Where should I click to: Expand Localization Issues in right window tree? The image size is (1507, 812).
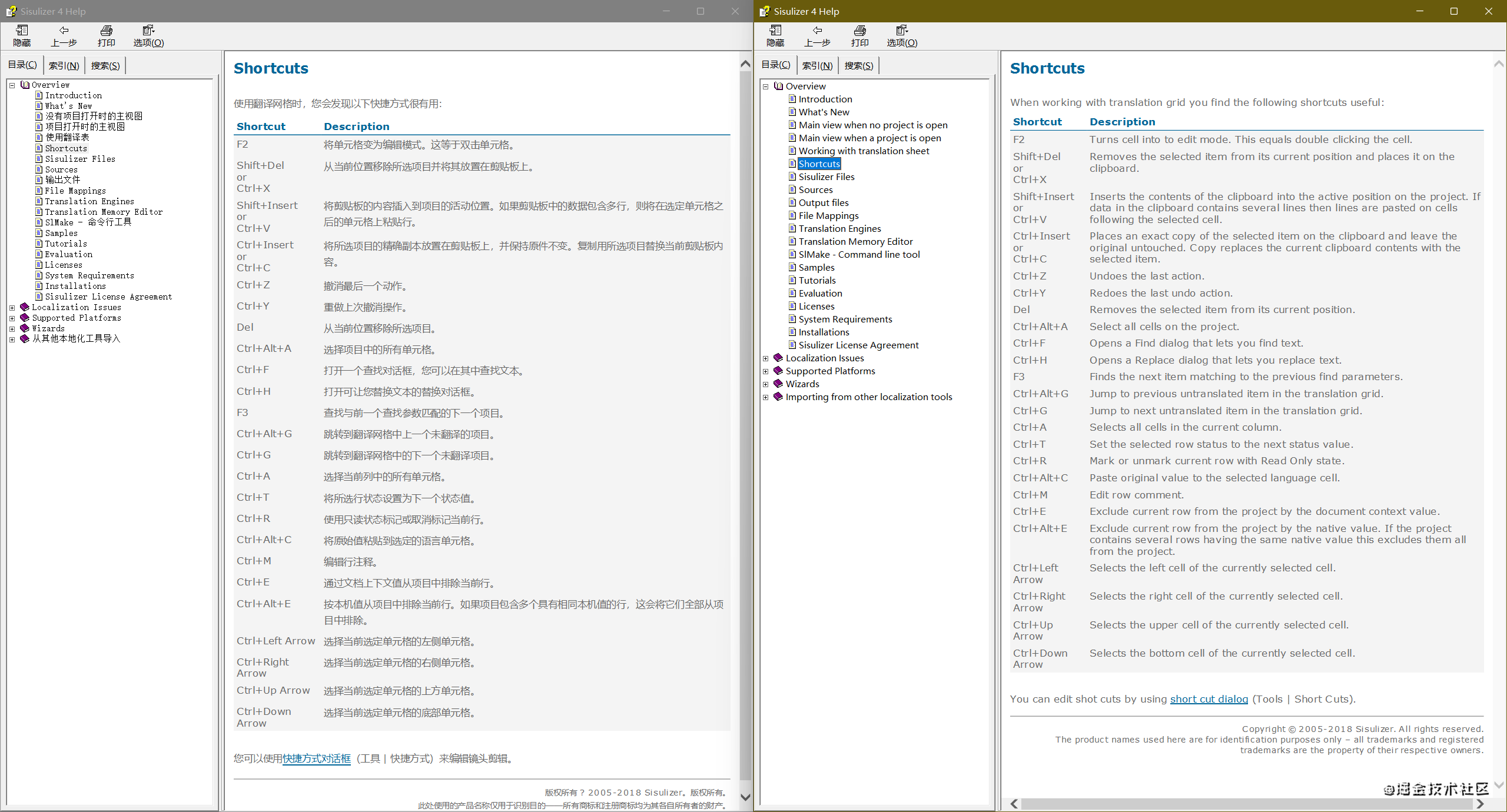click(x=766, y=358)
